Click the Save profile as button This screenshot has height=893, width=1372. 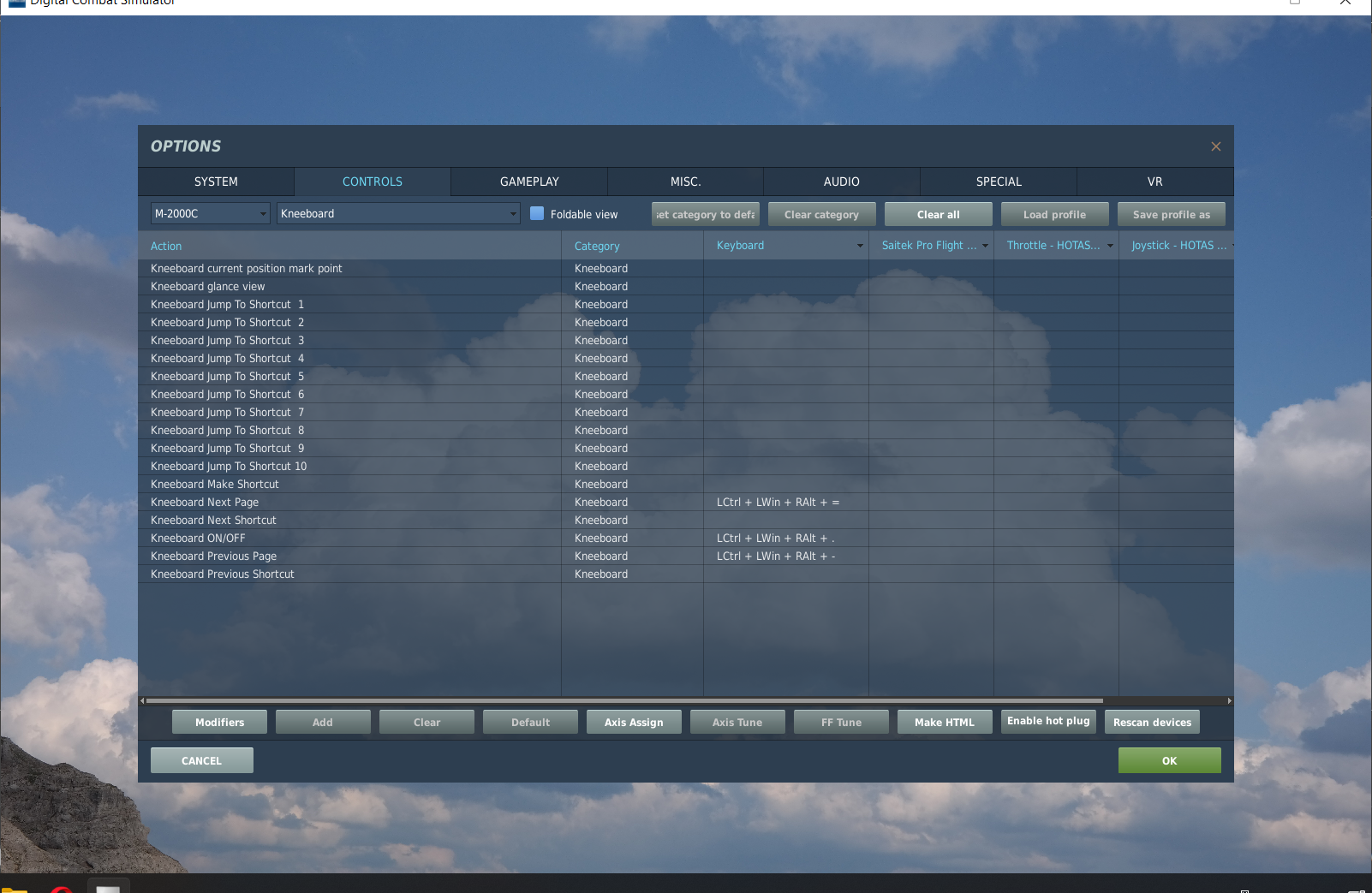pyautogui.click(x=1172, y=214)
